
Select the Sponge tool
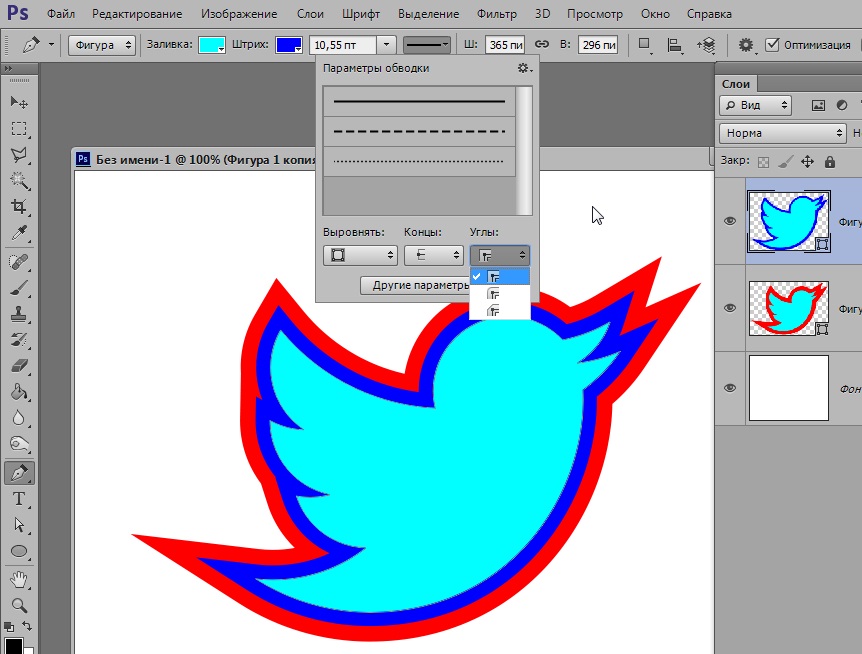tap(19, 444)
